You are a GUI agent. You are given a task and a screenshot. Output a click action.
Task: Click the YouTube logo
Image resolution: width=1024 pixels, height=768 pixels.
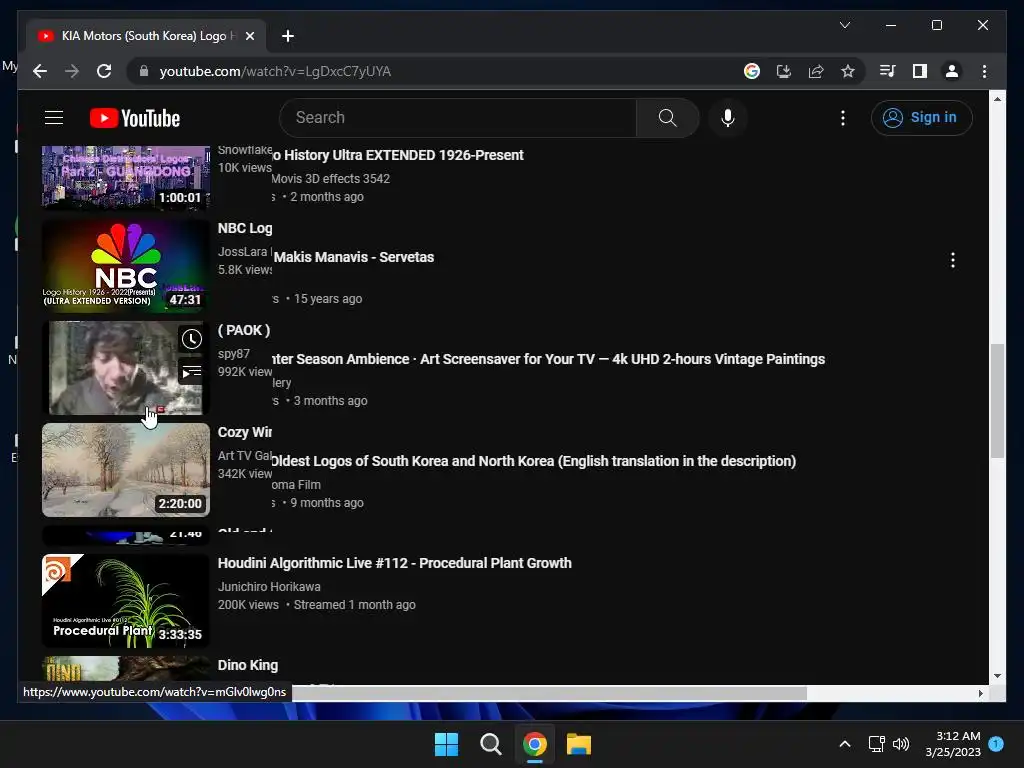135,118
